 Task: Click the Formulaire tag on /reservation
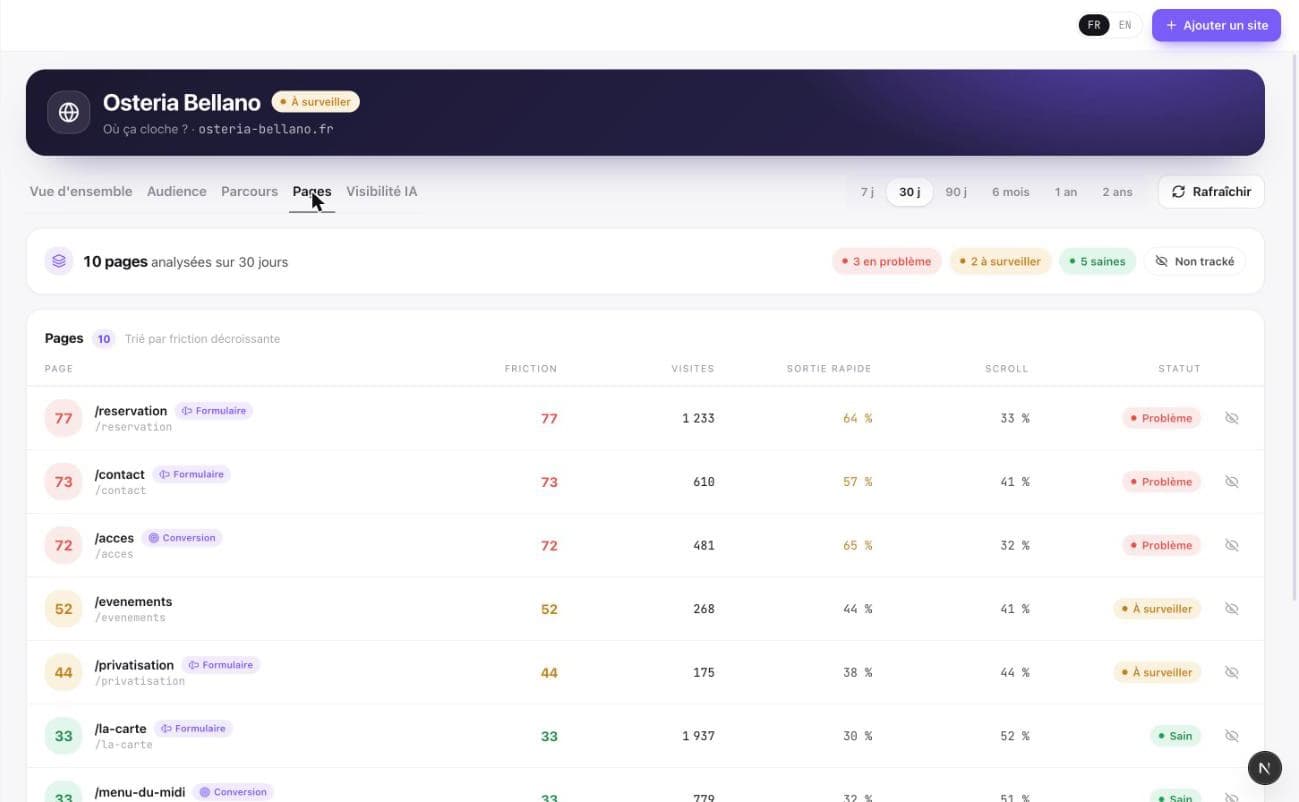click(214, 411)
